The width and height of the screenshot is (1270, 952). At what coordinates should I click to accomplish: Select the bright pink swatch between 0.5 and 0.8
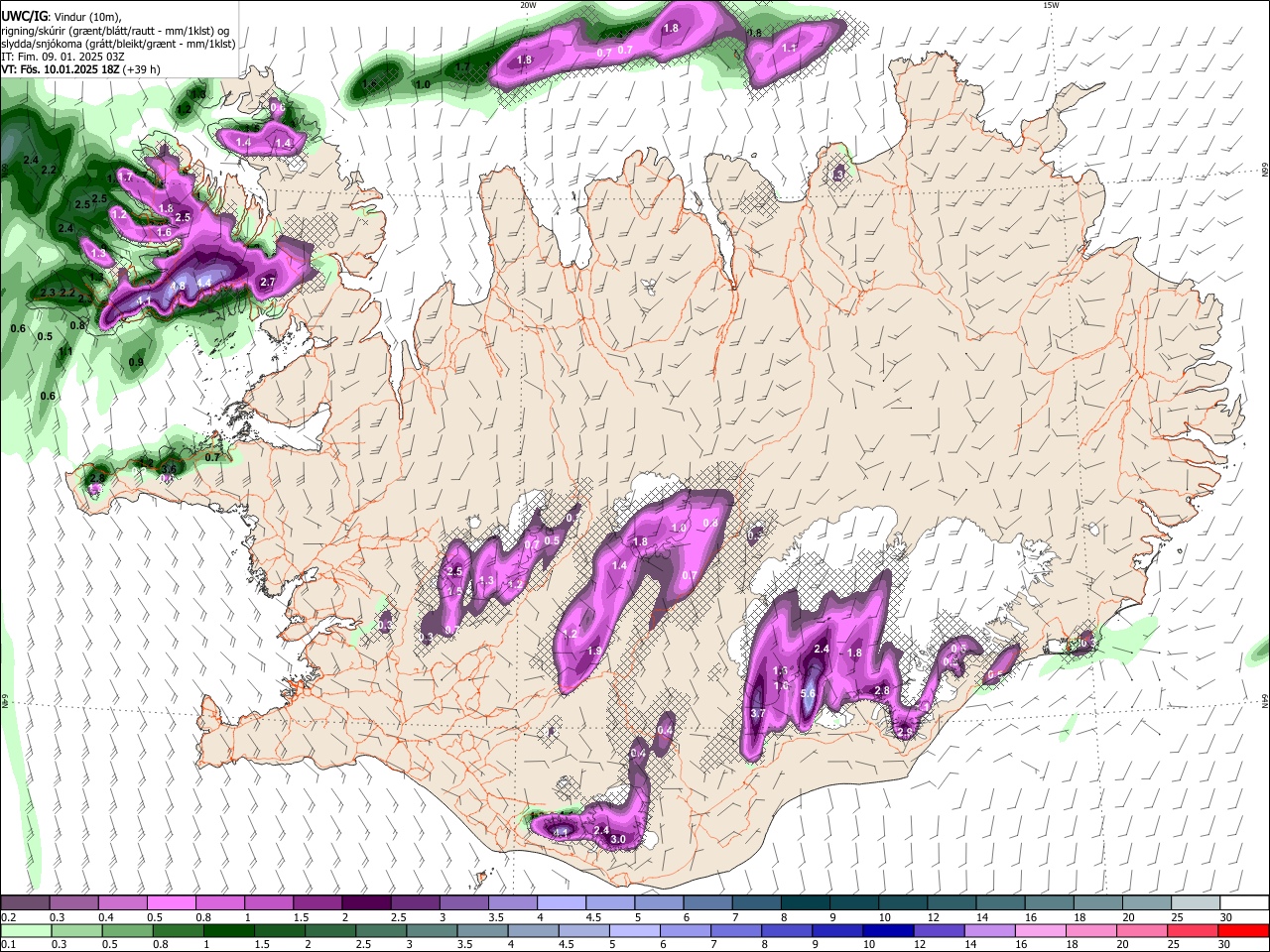pyautogui.click(x=171, y=902)
